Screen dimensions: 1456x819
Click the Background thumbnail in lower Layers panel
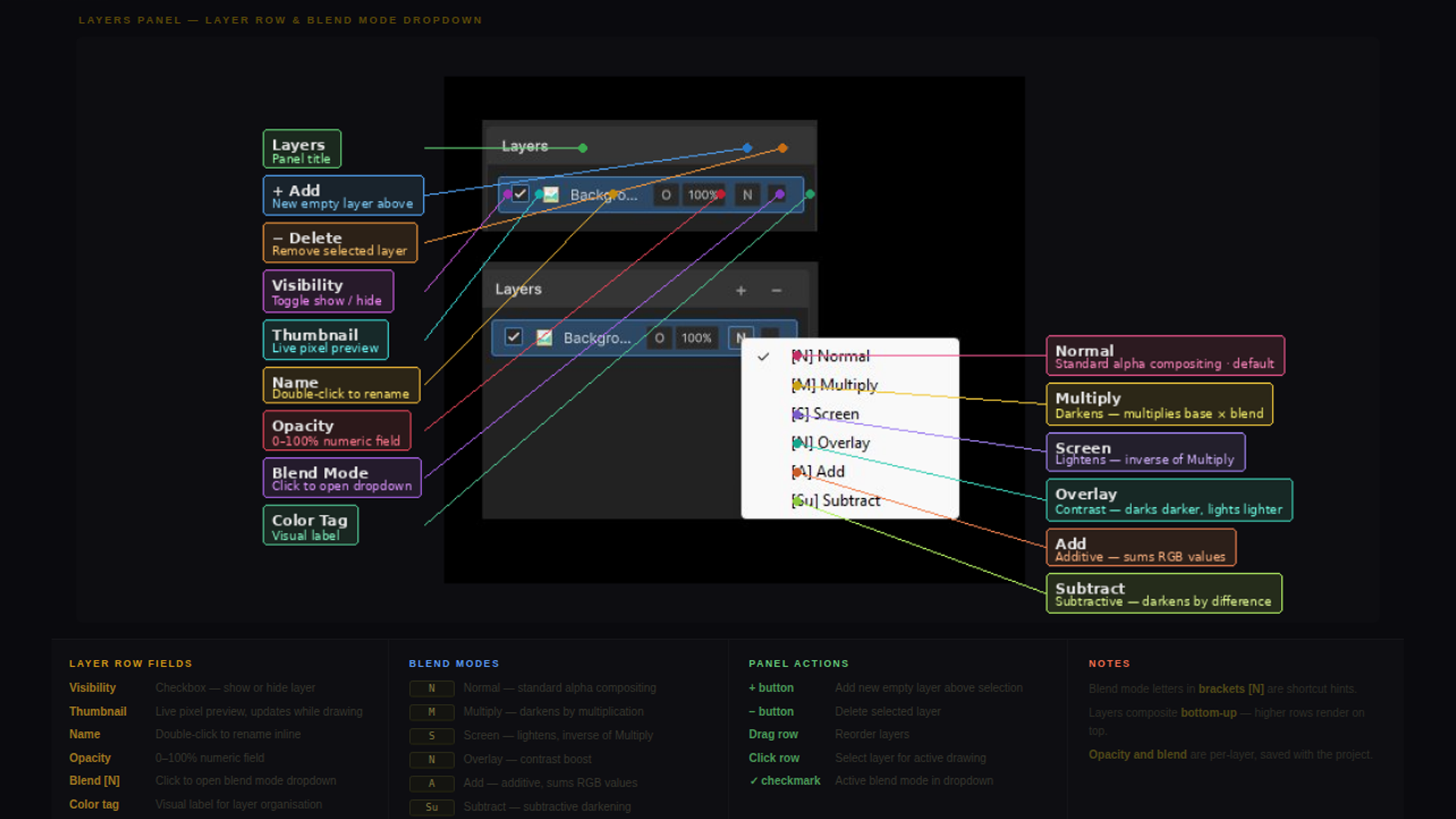[544, 337]
